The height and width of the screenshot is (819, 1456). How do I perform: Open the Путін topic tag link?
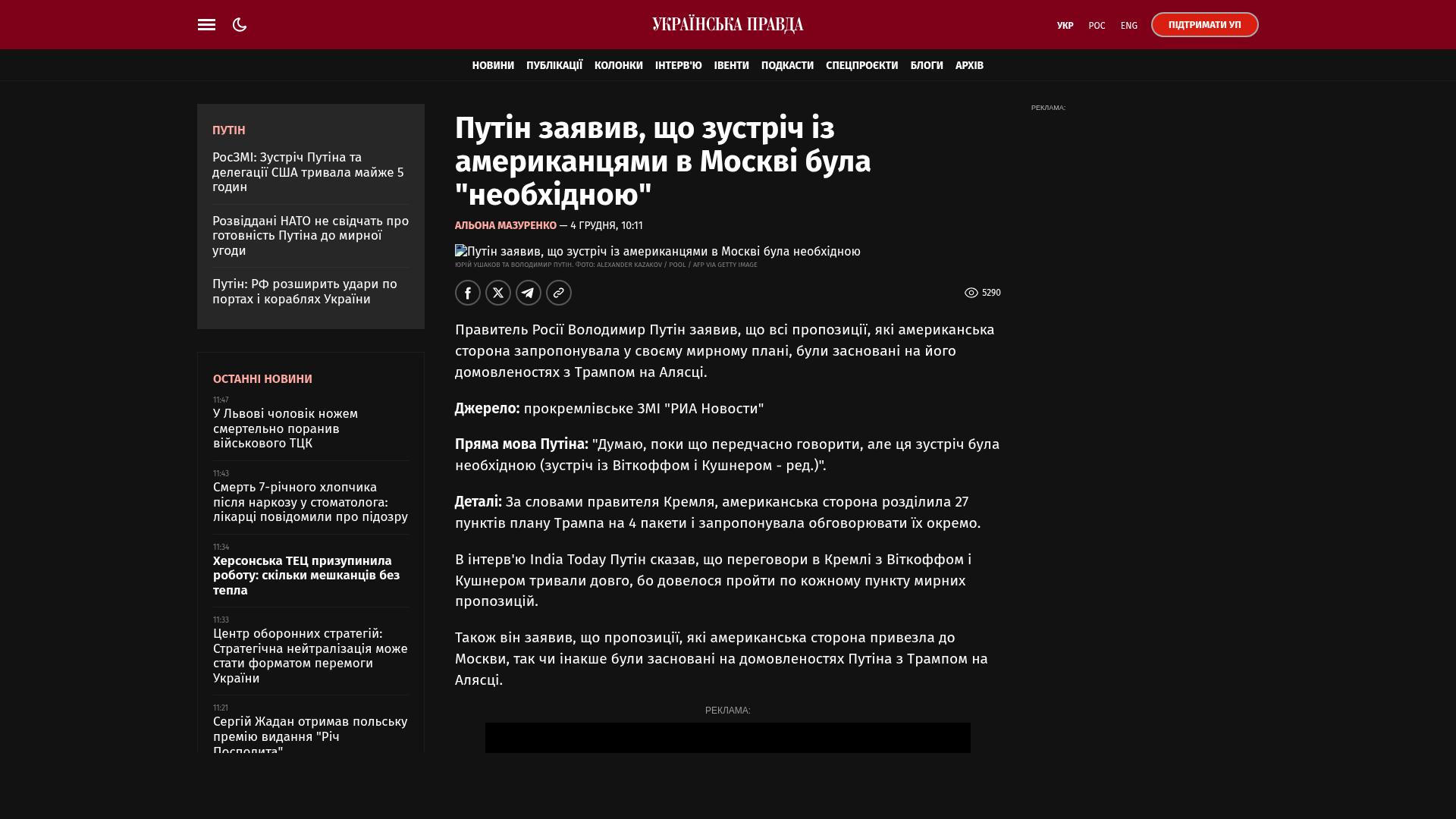tap(228, 130)
